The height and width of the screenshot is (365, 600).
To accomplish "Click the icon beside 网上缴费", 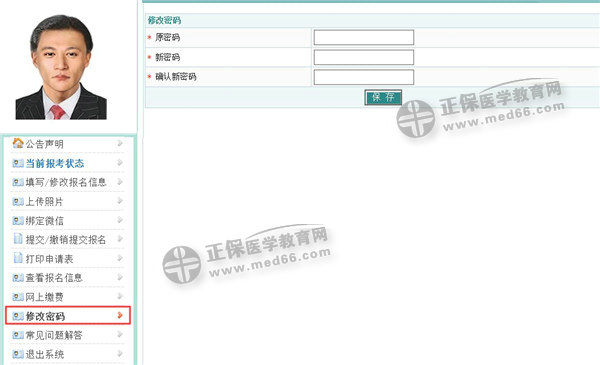I will (18, 297).
